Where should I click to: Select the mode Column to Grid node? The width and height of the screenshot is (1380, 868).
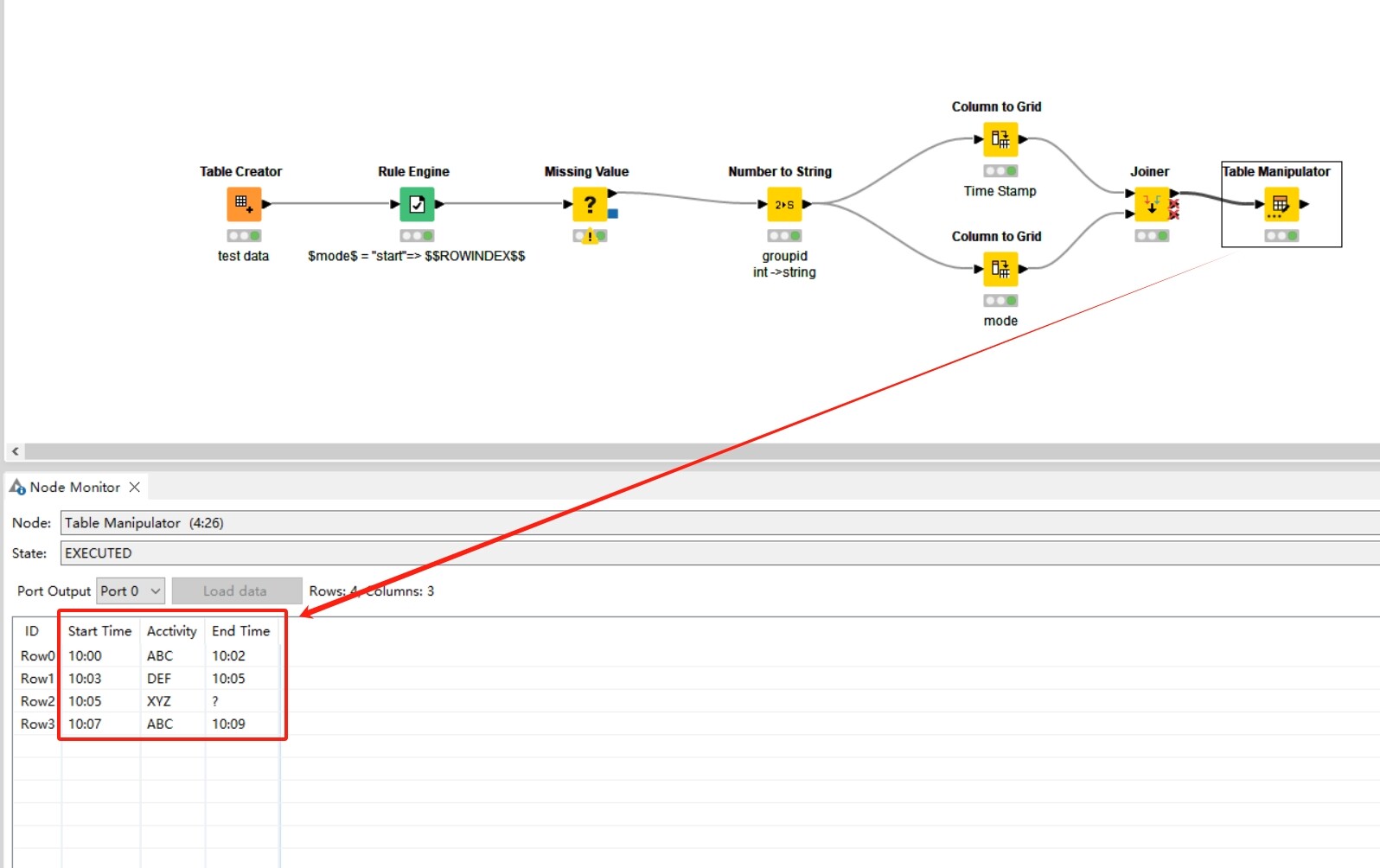coord(1000,269)
